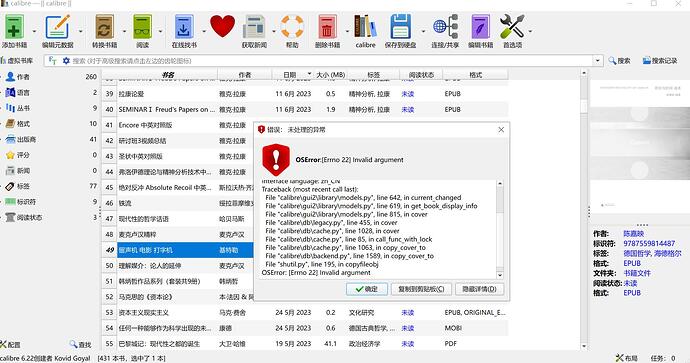The width and height of the screenshot is (690, 363).
Task: Expand the Publisher (出版商) category
Action: 1,139
